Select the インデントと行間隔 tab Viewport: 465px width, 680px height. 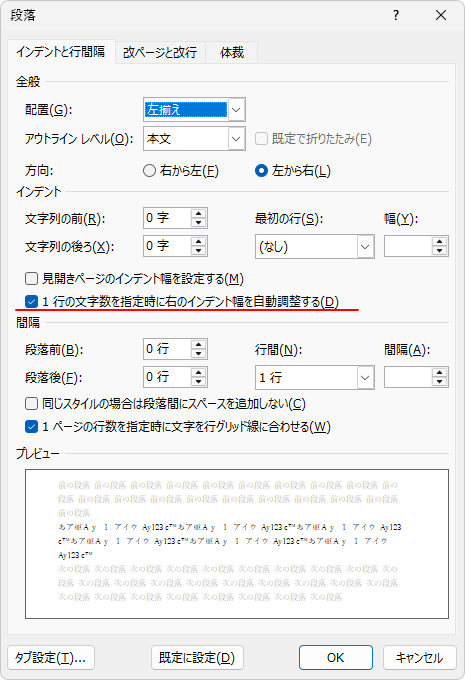click(x=61, y=52)
